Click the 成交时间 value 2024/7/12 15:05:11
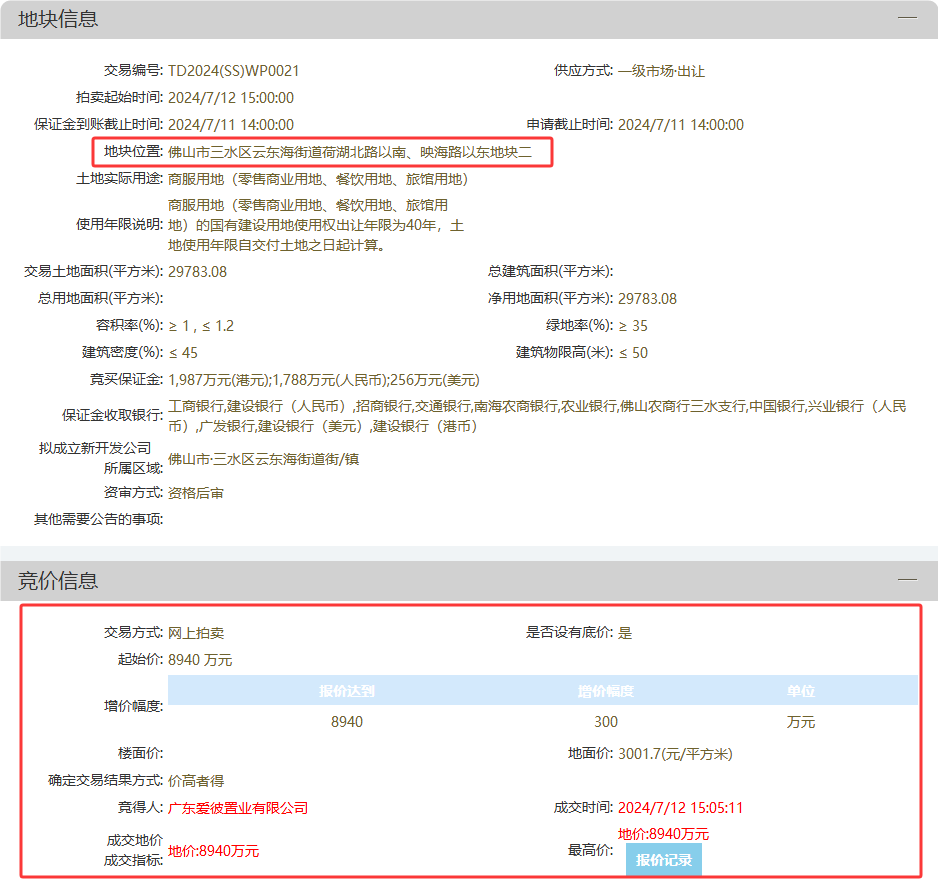Screen dimensions: 938x892 [x=680, y=808]
